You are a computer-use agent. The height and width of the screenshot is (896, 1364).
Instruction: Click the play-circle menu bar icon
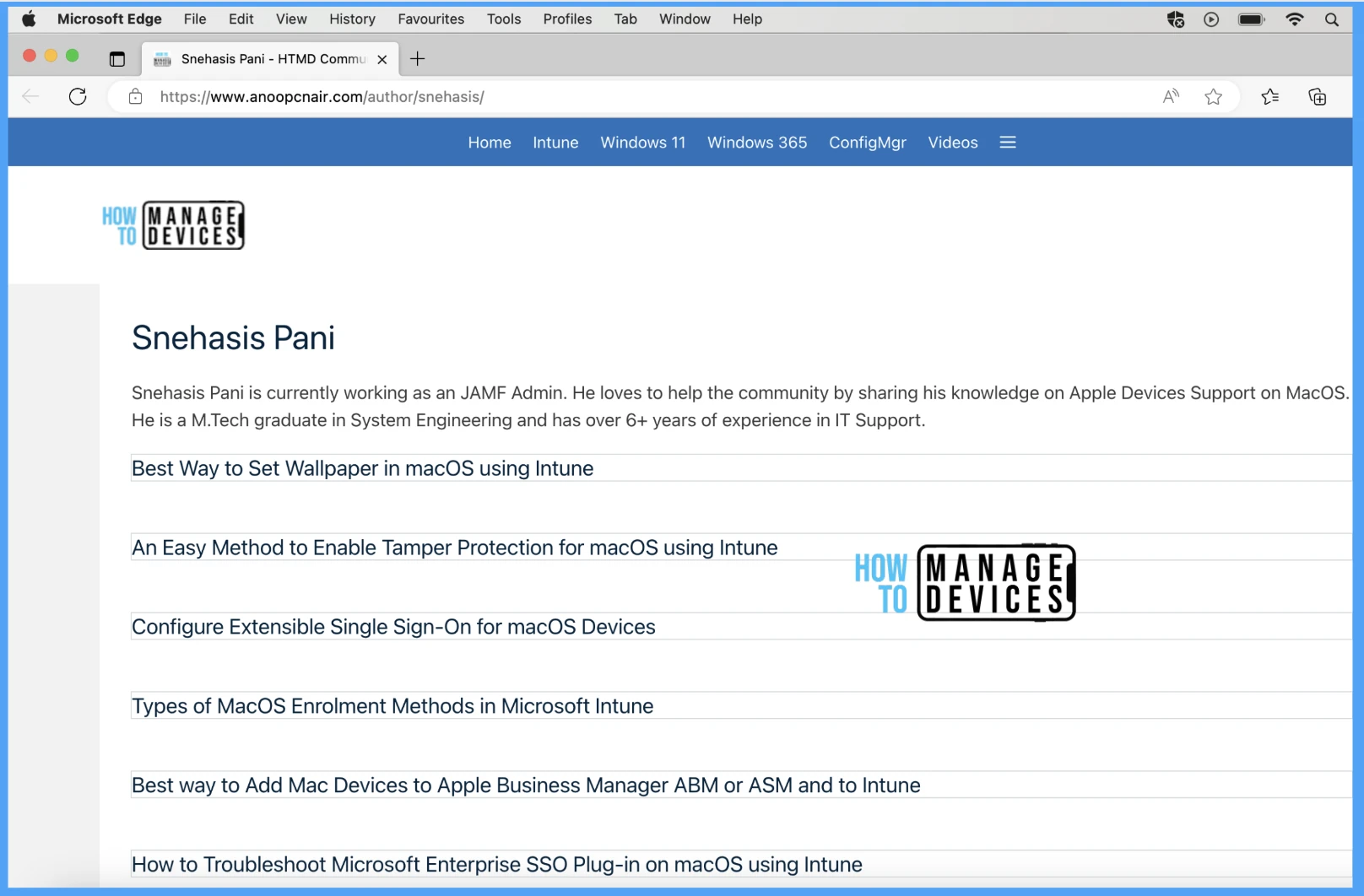point(1211,19)
